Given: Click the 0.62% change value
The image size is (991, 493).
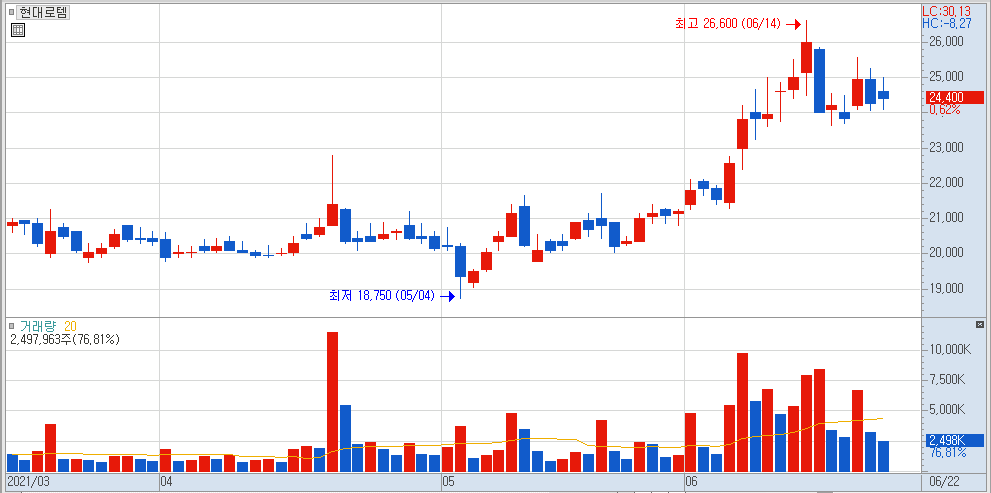Looking at the screenshot, I should click(x=943, y=110).
